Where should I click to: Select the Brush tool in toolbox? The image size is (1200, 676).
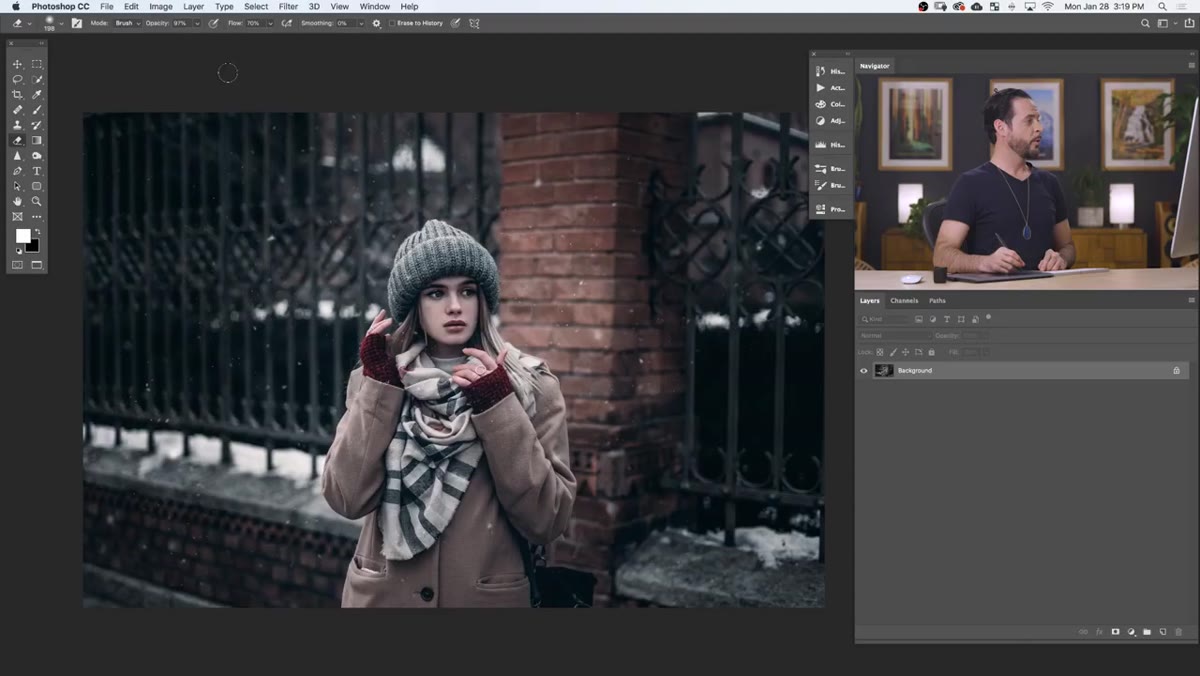pyautogui.click(x=37, y=110)
